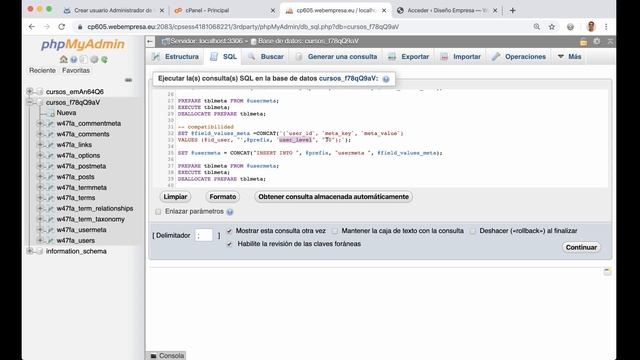
Task: Open the w47fa_usermeta table
Action: pyautogui.click(x=82, y=230)
